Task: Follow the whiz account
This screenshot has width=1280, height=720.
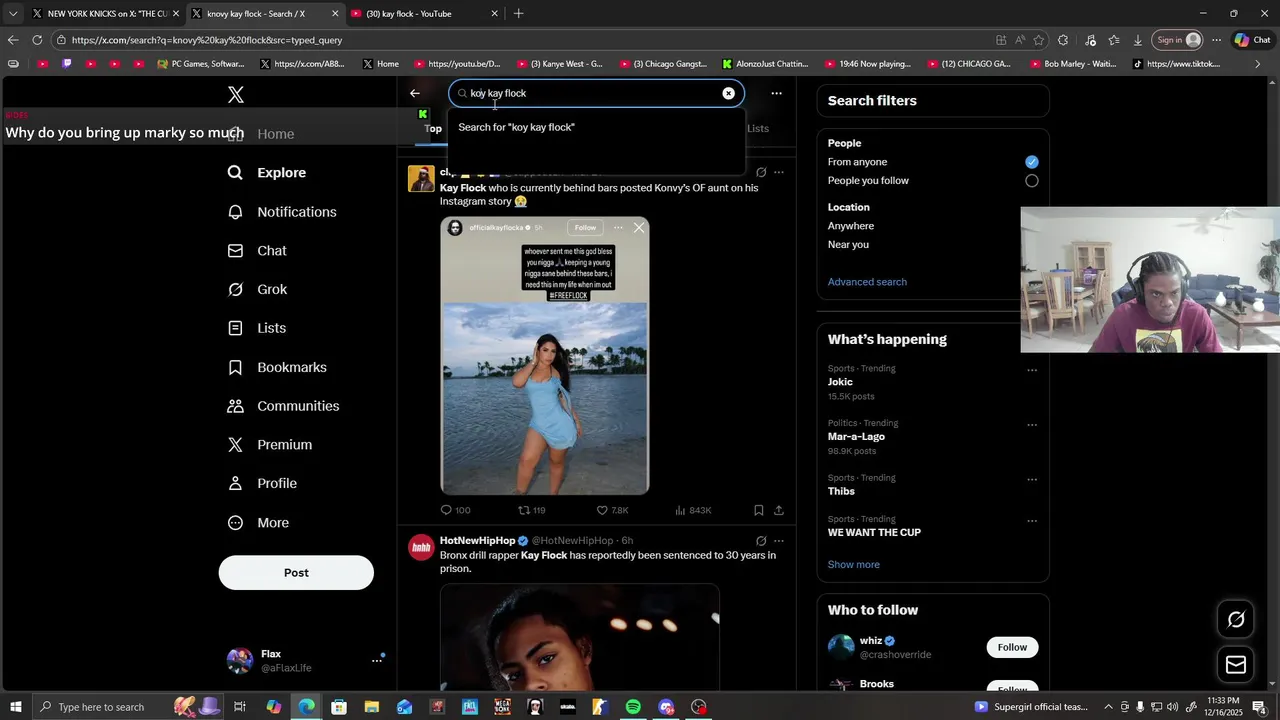Action: pos(1012,647)
